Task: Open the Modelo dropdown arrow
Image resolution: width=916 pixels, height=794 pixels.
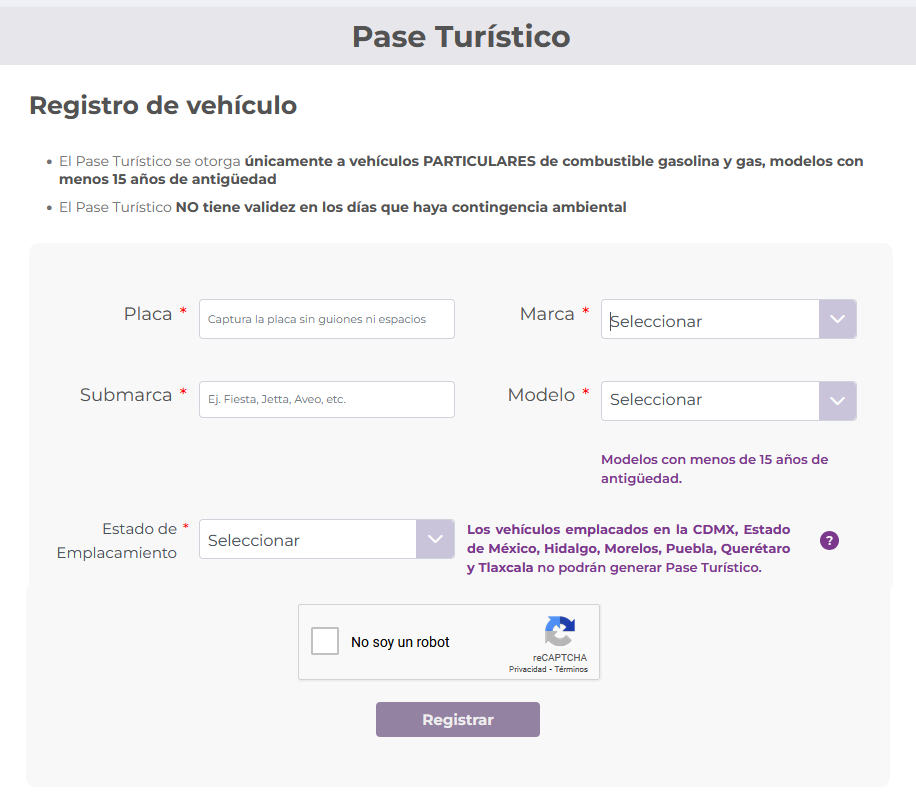Action: (837, 401)
